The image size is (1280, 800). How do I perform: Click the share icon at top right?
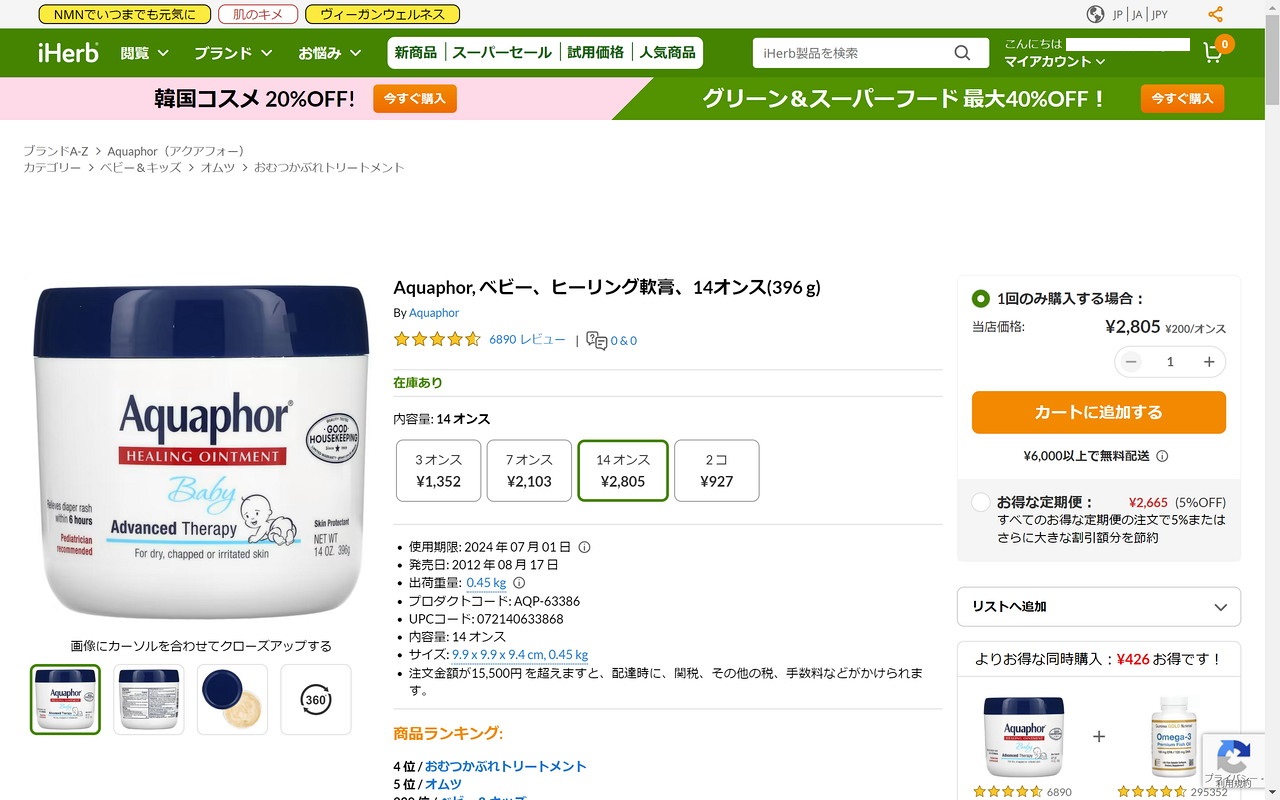1215,14
